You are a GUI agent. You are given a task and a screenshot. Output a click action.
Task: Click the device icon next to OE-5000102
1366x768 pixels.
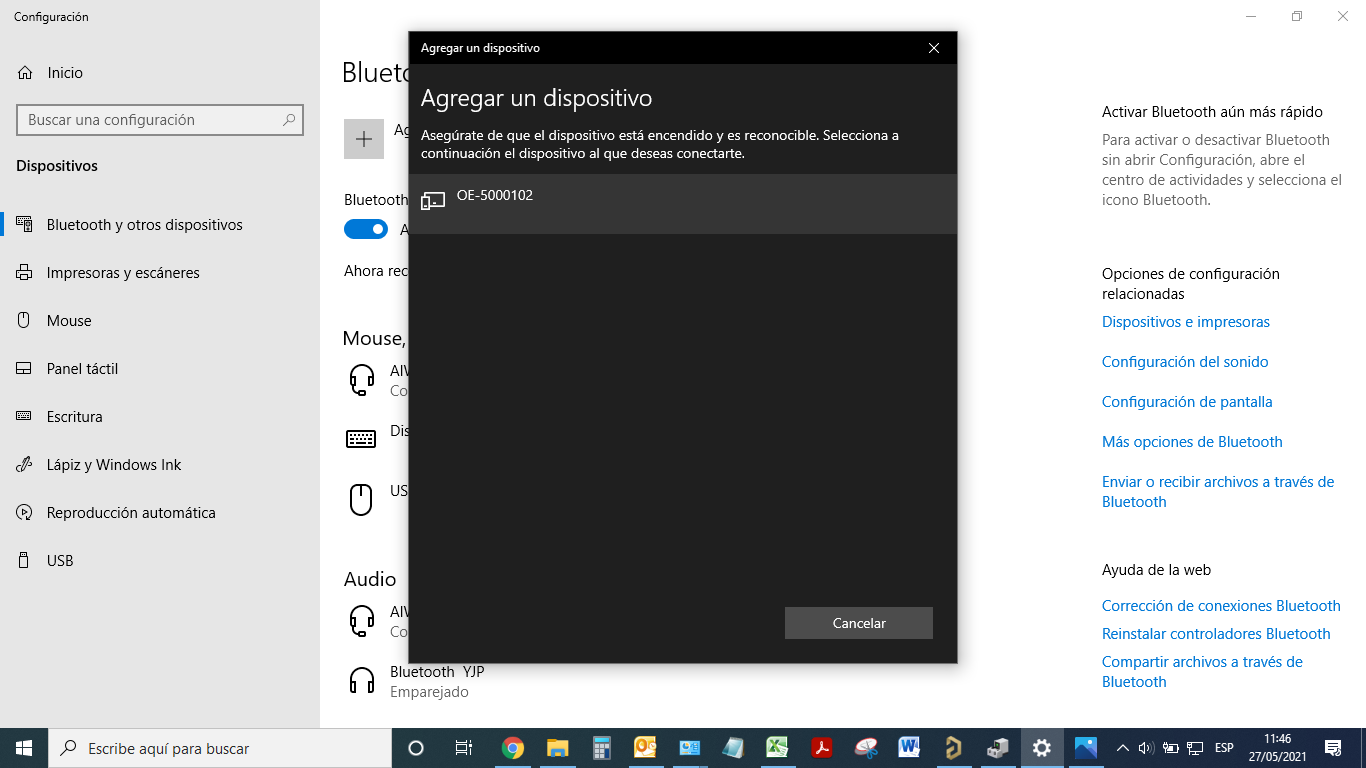coord(433,201)
